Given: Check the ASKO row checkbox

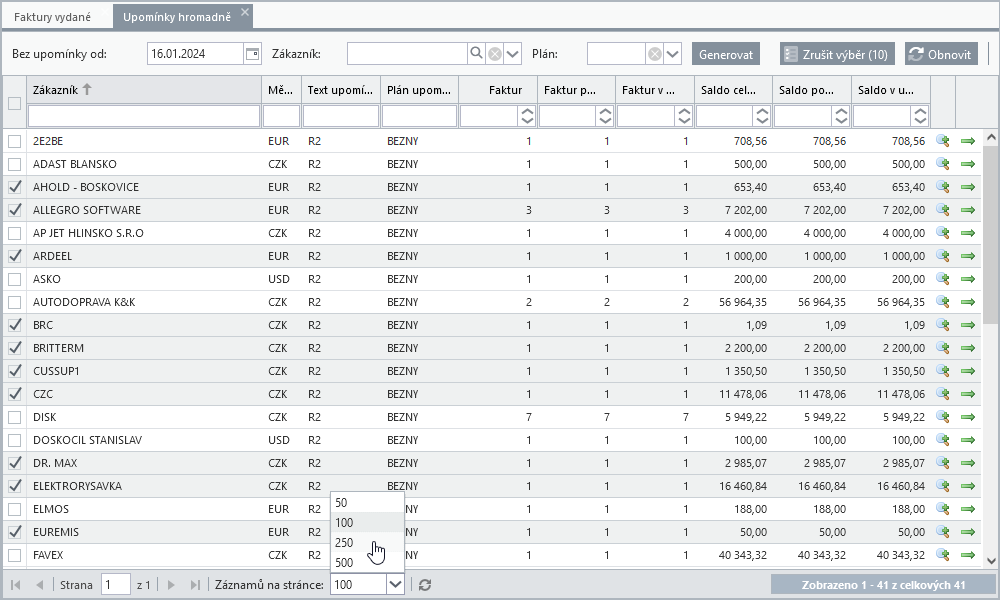Looking at the screenshot, I should point(15,279).
